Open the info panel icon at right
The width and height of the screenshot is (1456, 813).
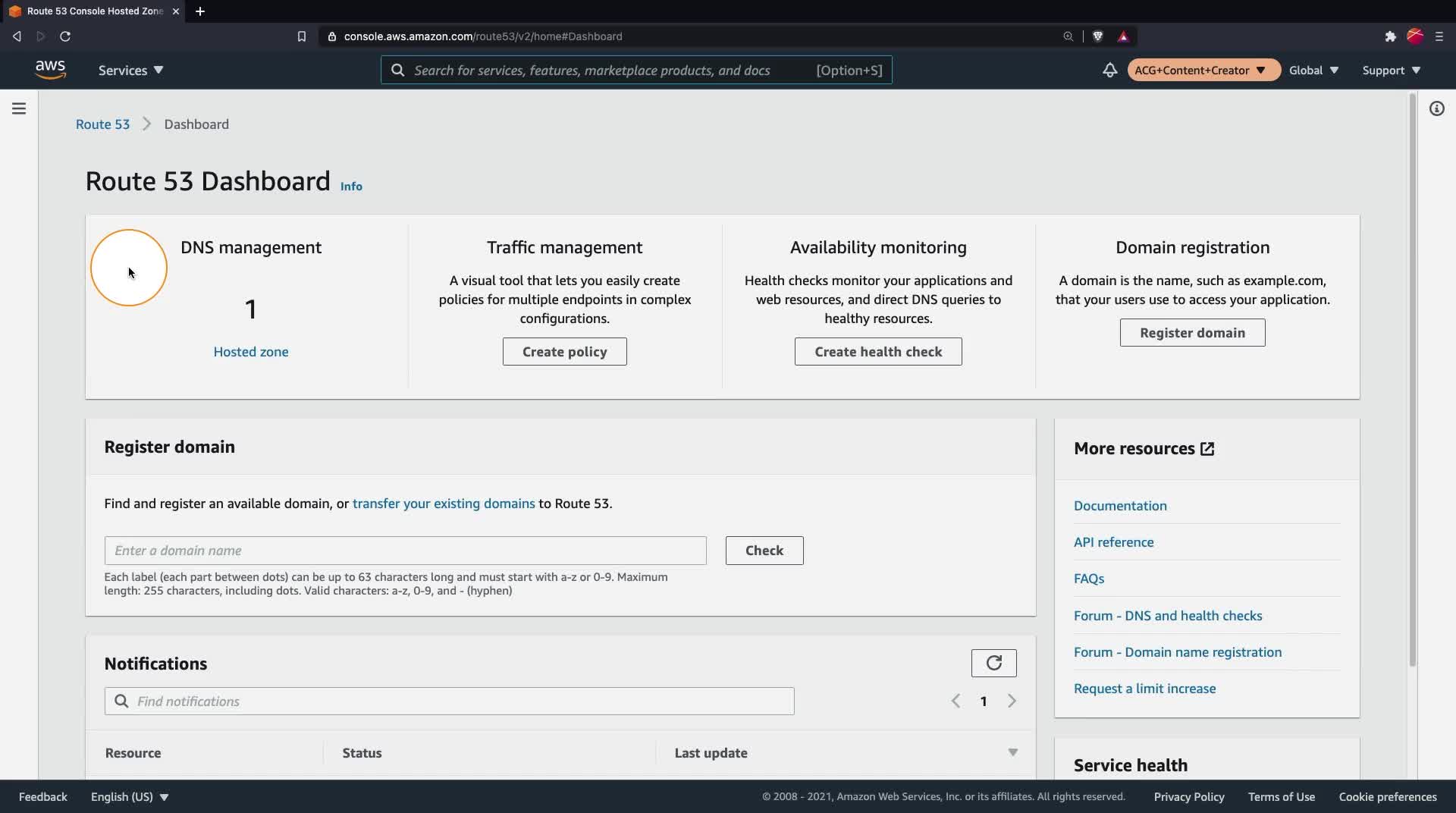1436,108
